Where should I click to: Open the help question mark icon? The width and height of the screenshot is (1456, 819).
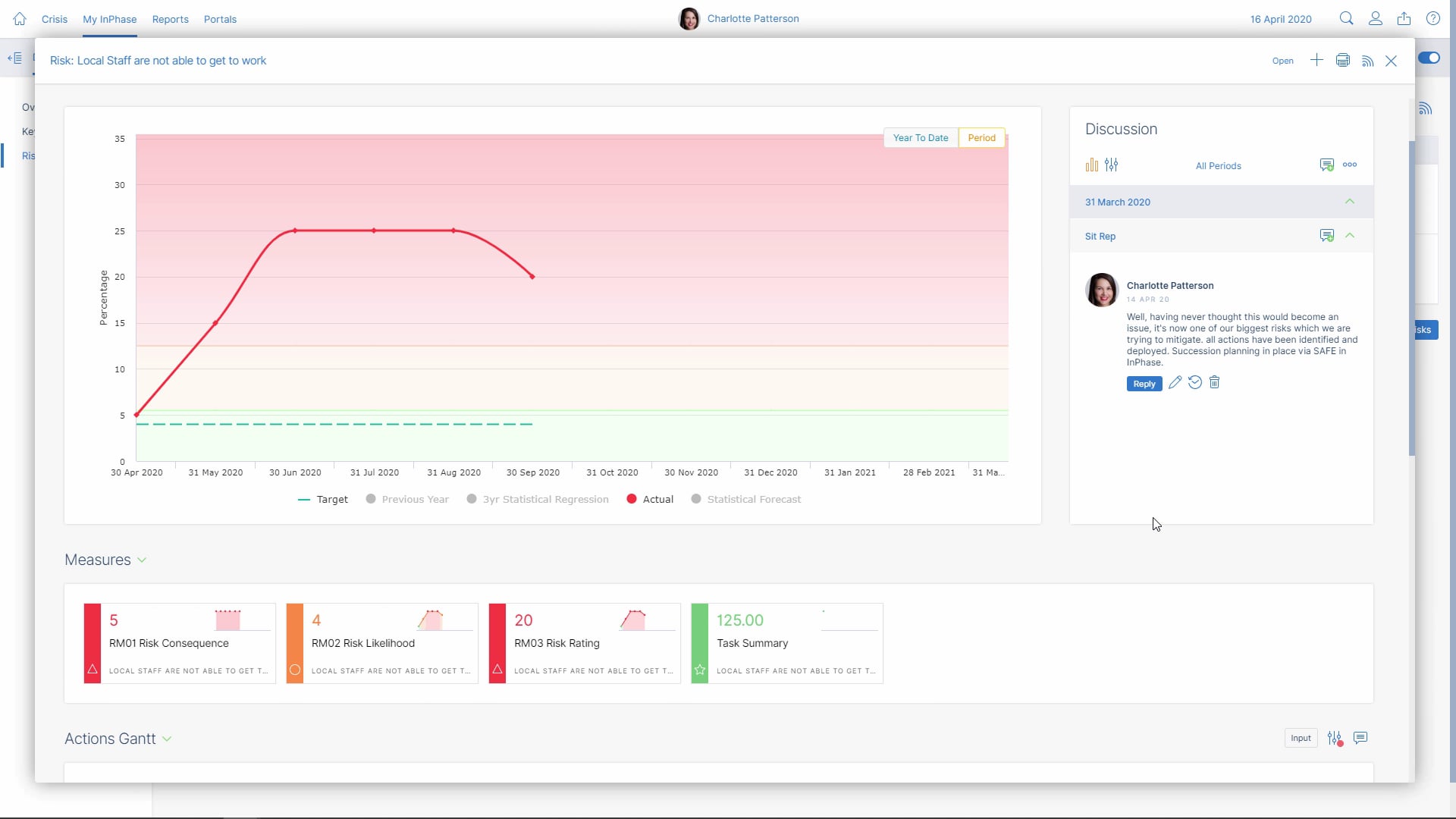(1432, 18)
